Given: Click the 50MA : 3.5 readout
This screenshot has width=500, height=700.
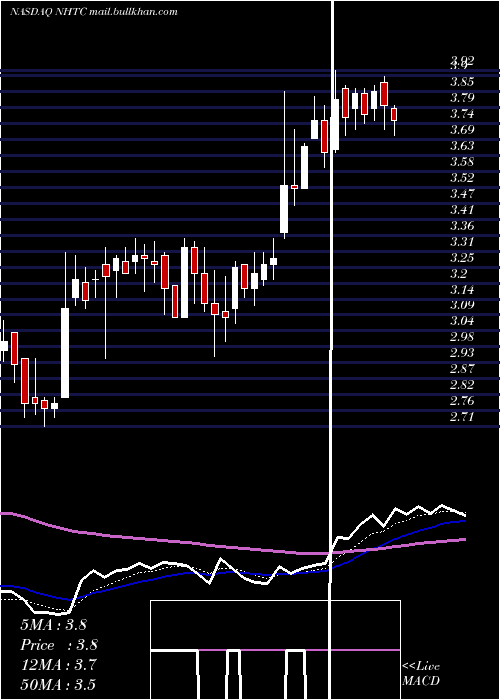Looking at the screenshot, I should click(58, 685).
